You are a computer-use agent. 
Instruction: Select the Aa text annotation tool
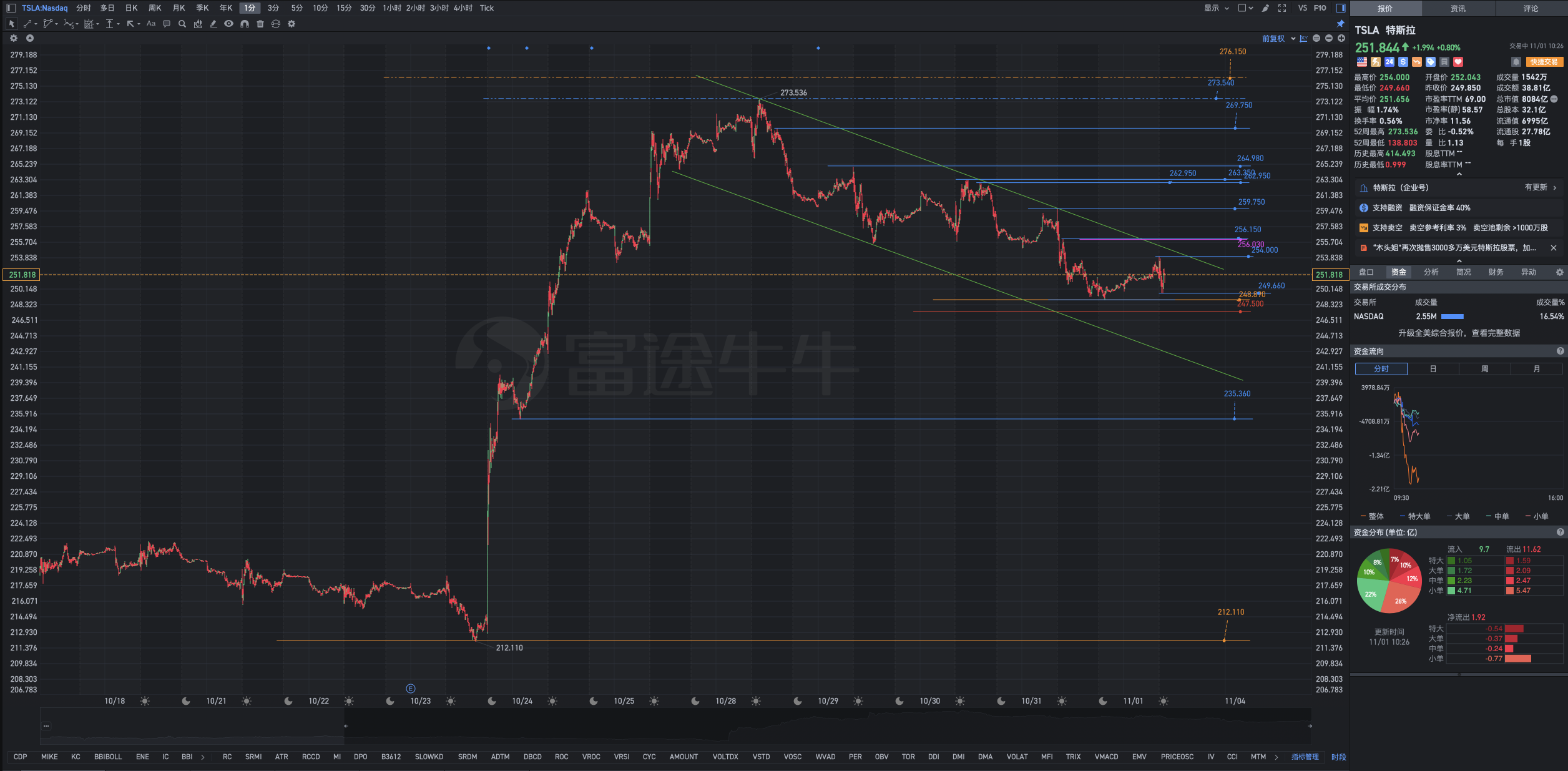coord(151,24)
